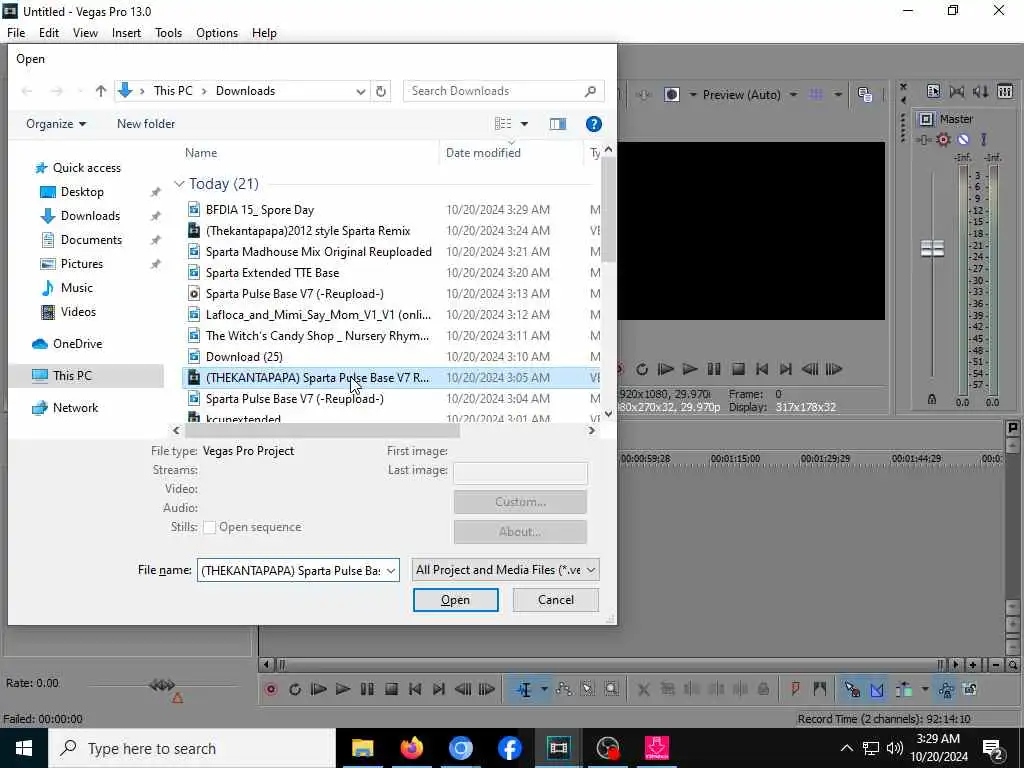Open the Organize dropdown menu

pyautogui.click(x=56, y=123)
